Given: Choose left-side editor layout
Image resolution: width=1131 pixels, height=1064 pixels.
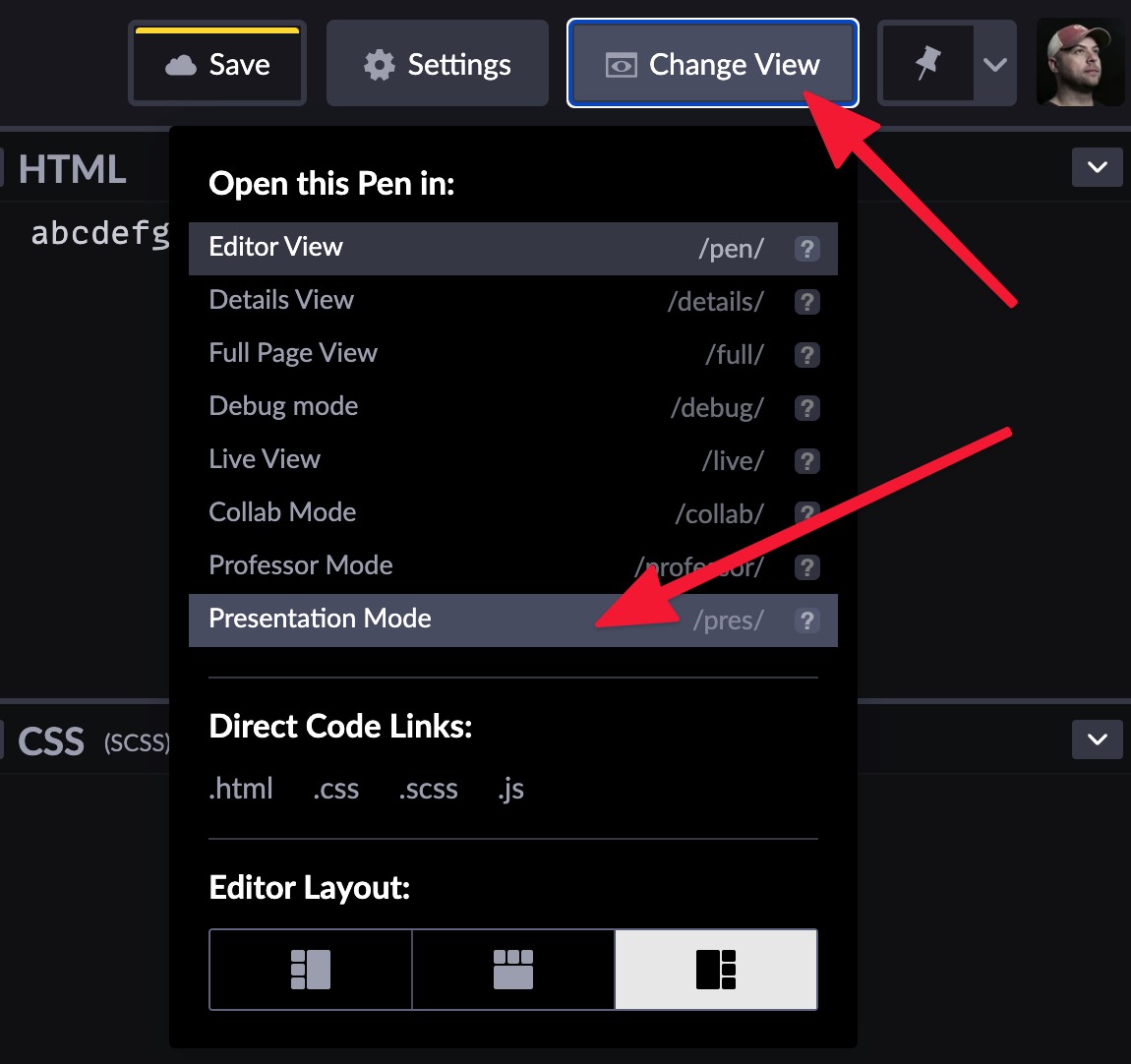Looking at the screenshot, I should click(x=311, y=970).
